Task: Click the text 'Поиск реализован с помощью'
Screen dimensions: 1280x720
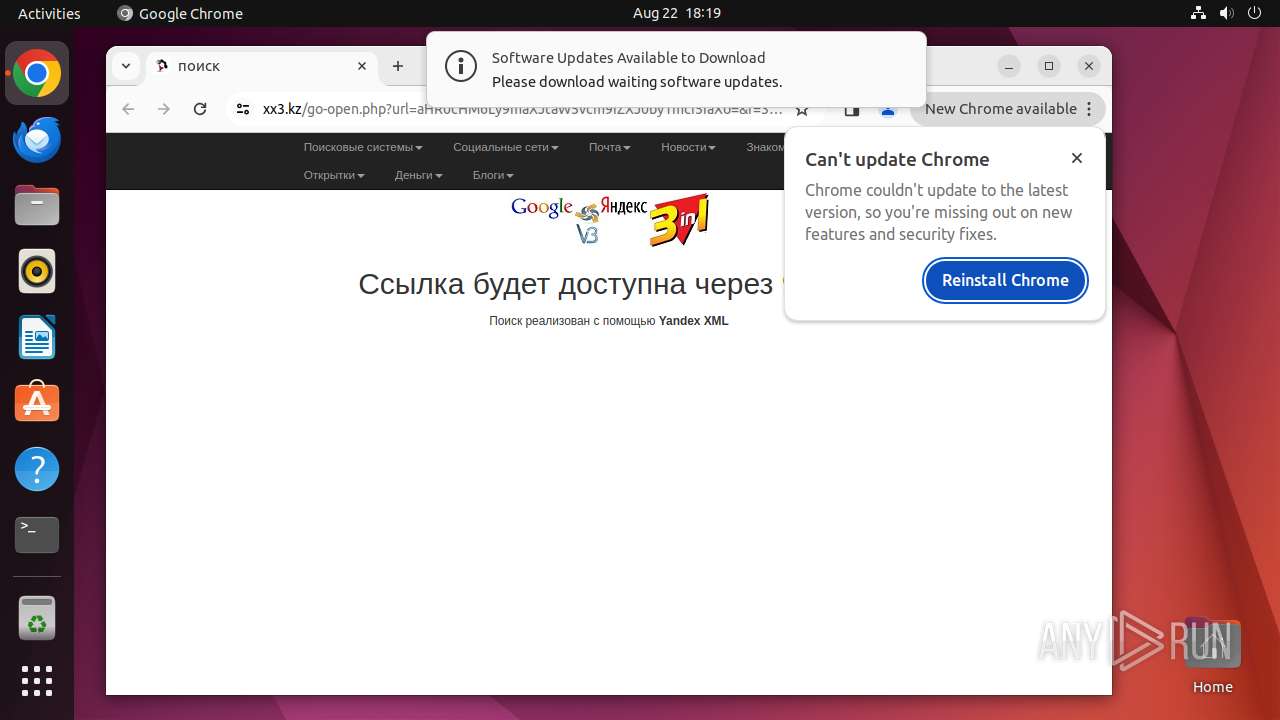Action: click(x=572, y=321)
